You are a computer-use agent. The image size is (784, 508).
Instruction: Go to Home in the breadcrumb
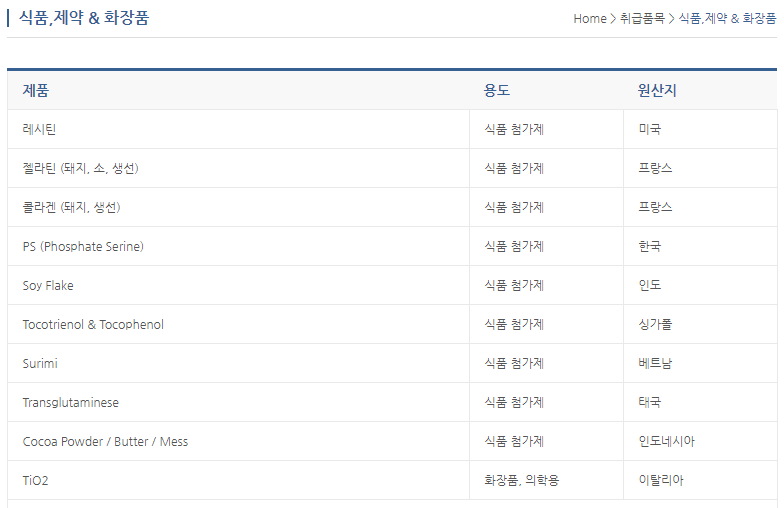590,18
